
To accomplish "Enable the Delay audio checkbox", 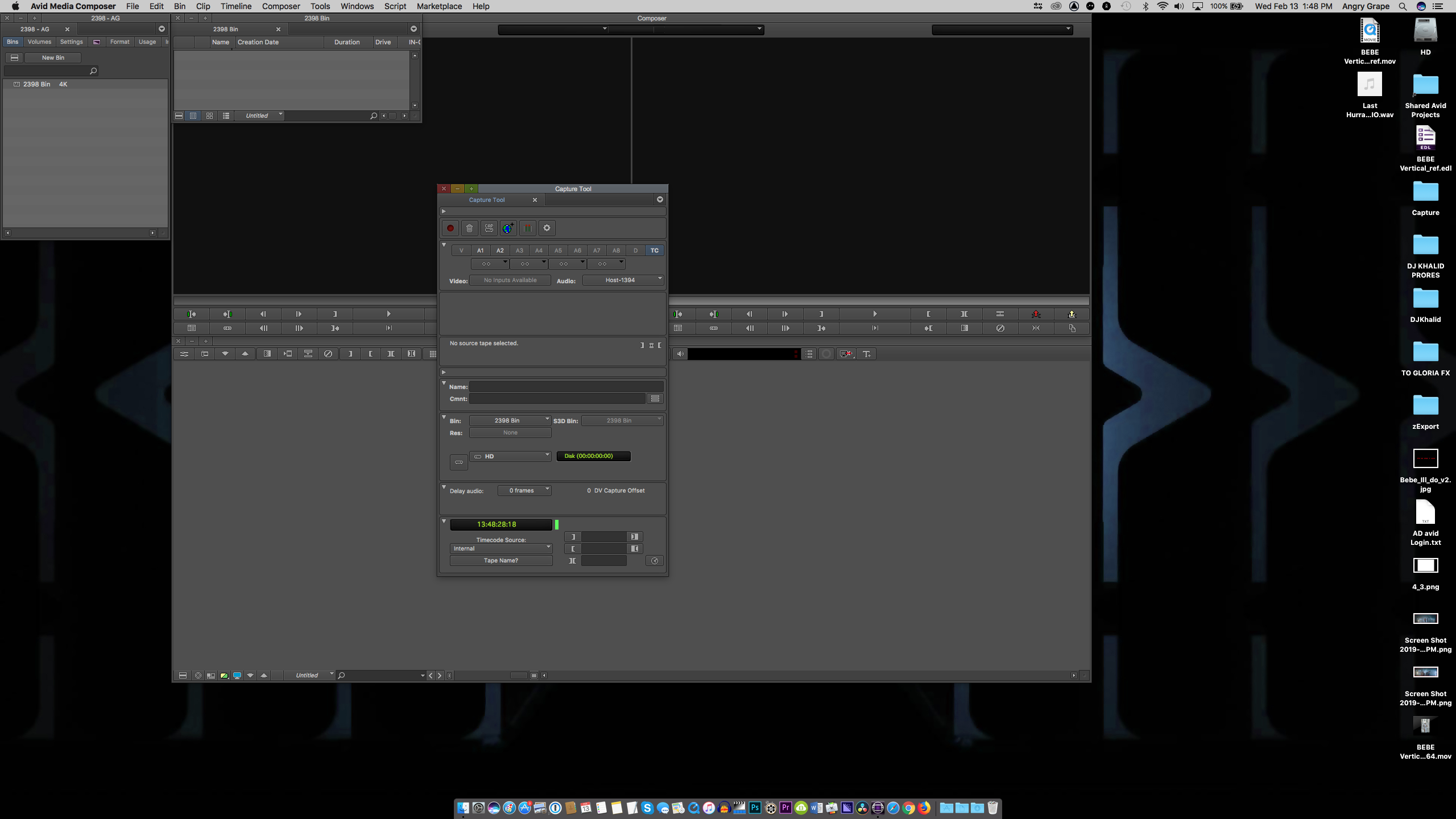I will point(444,489).
